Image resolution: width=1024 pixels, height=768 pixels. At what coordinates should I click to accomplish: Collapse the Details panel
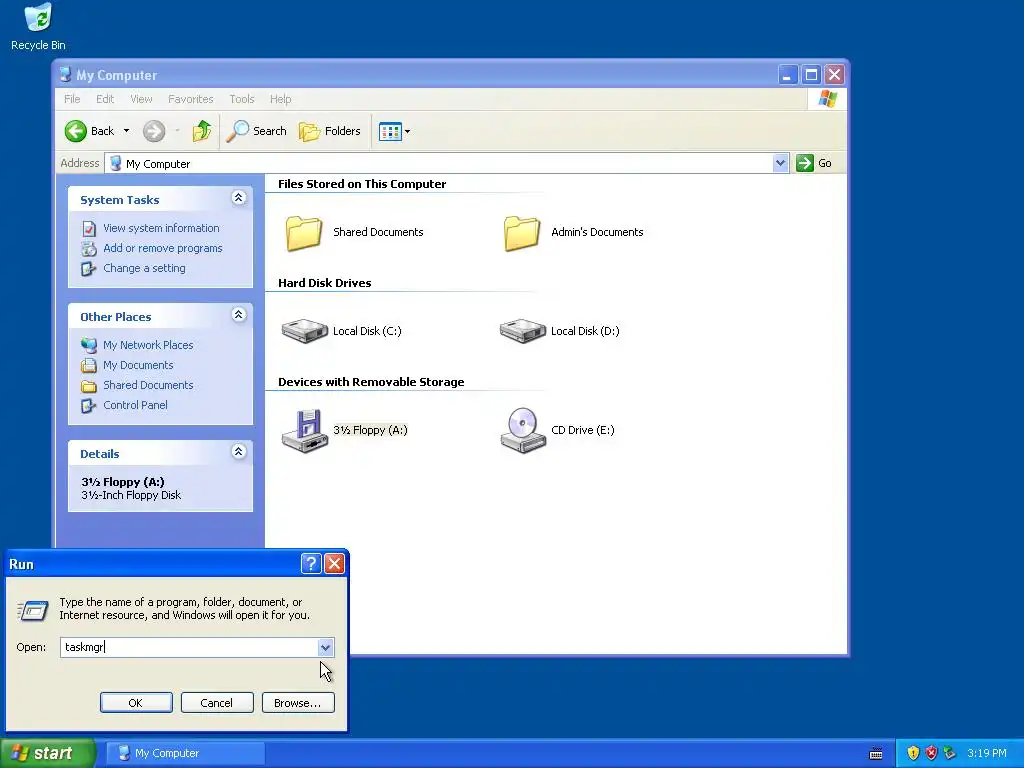(x=238, y=452)
